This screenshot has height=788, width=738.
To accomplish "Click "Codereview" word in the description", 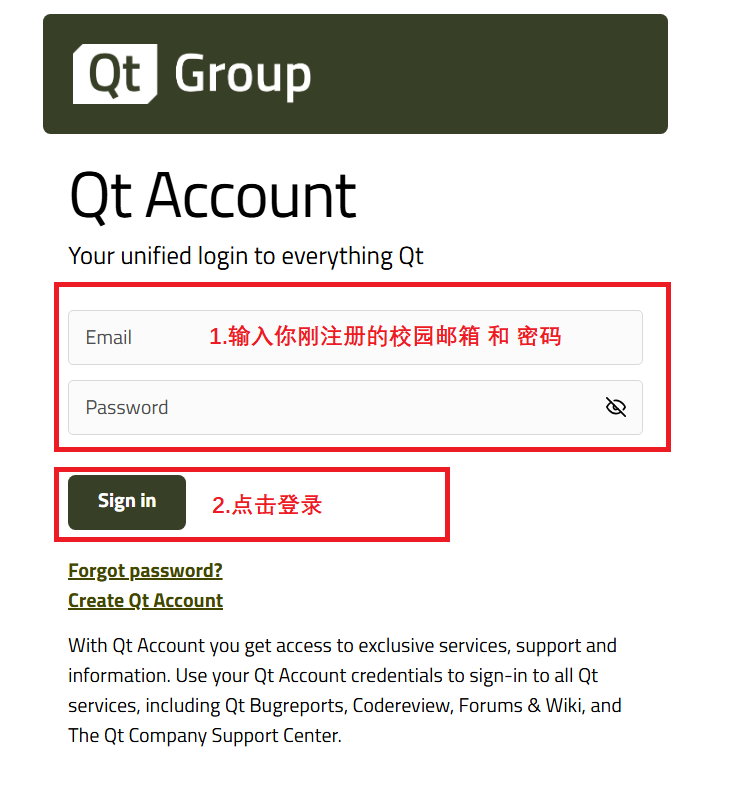I will point(400,706).
